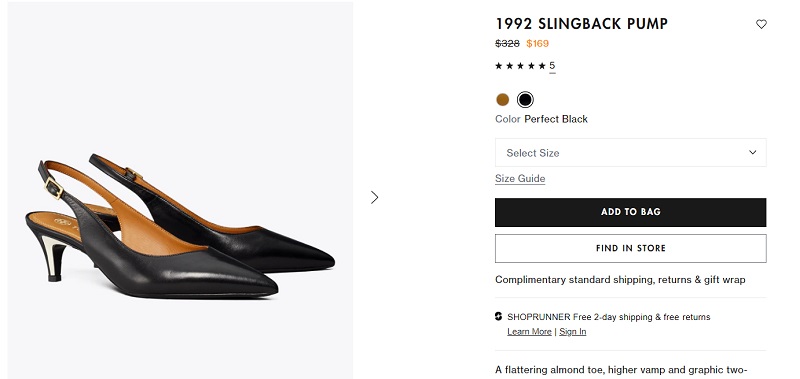The width and height of the screenshot is (800, 379).
Task: Click the complimentary standard shipping text
Action: (620, 280)
